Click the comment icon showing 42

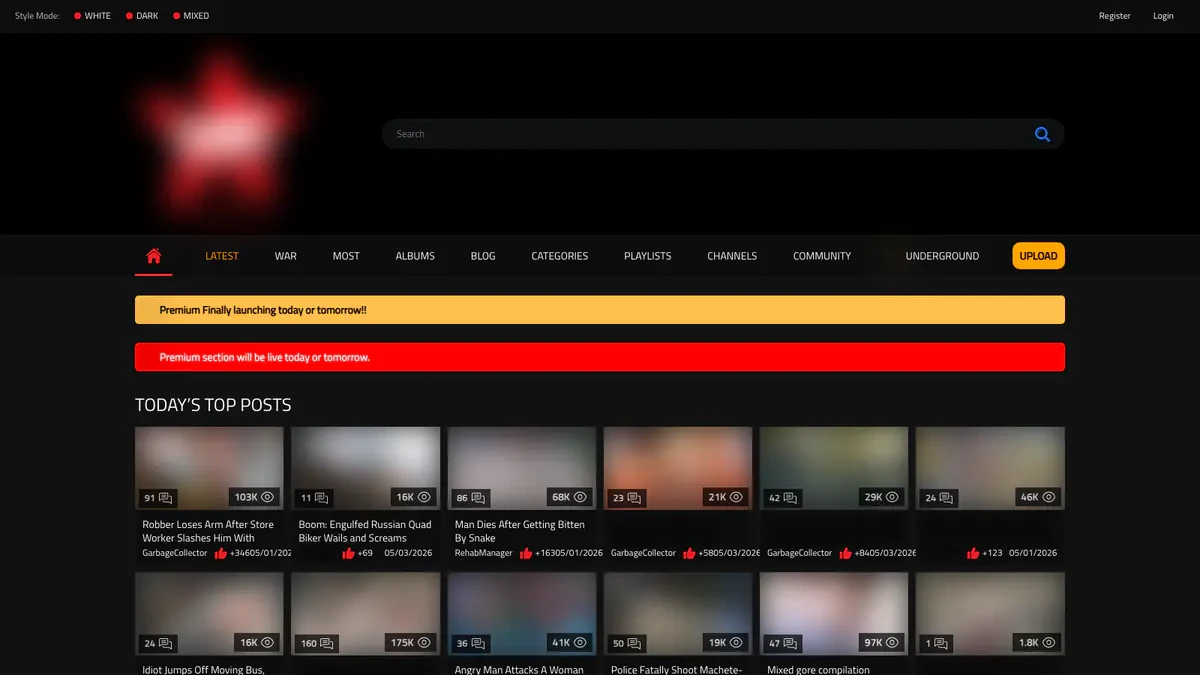click(x=790, y=498)
